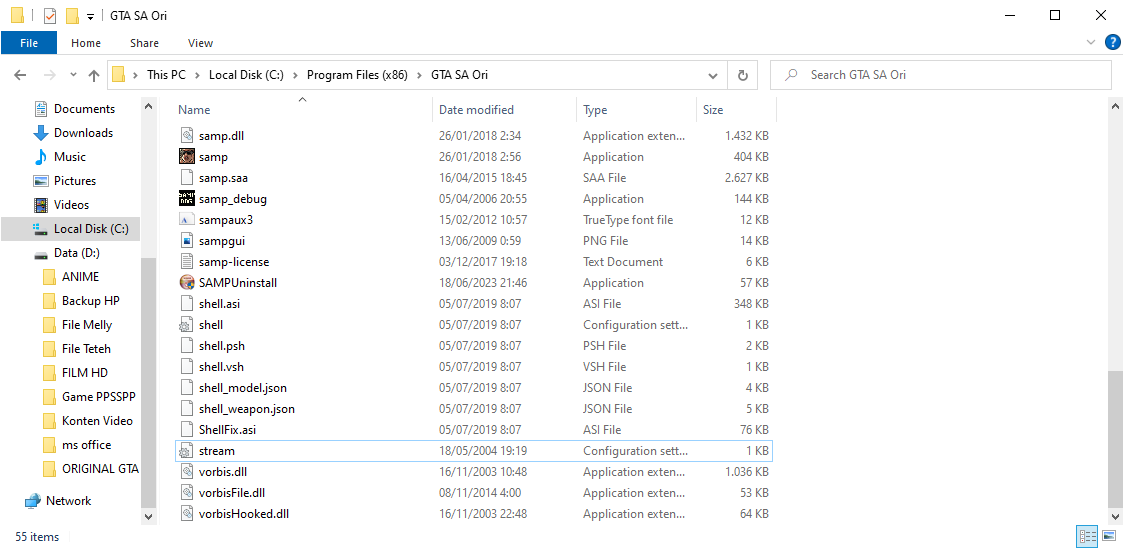Click the samp_debug application icon
The width and height of the screenshot is (1123, 548).
click(186, 198)
